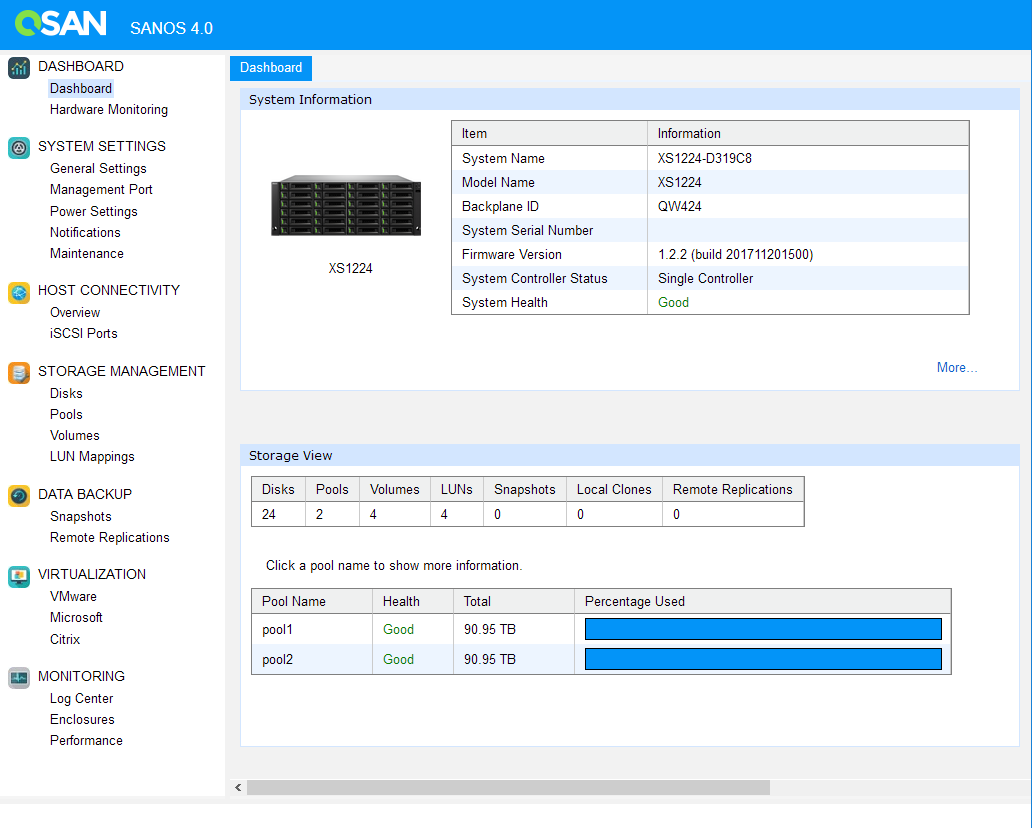Click the DATA BACKUP section header
Screen dimensions: 1032x828
point(84,495)
